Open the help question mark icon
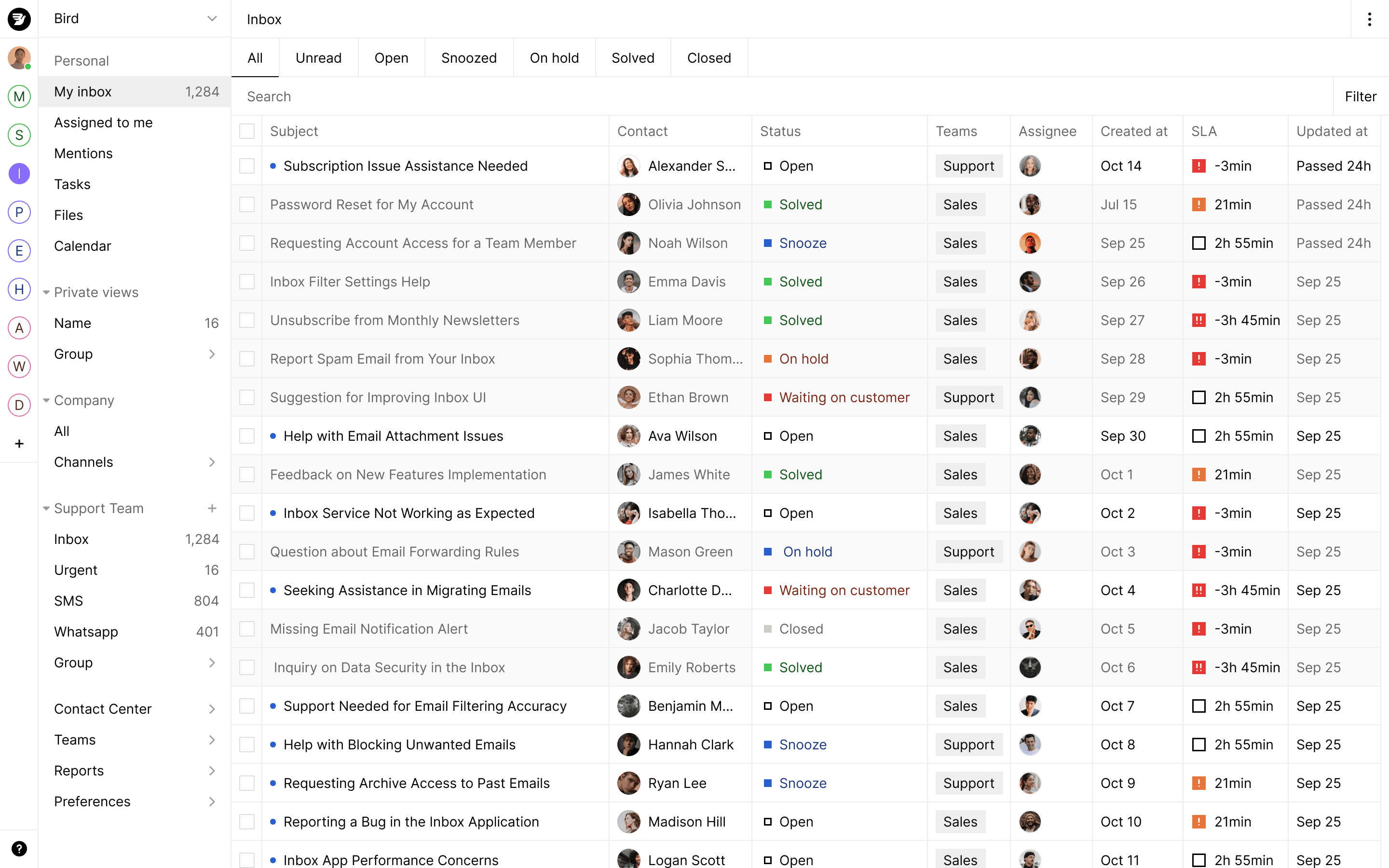This screenshot has height=868, width=1389. point(19,849)
